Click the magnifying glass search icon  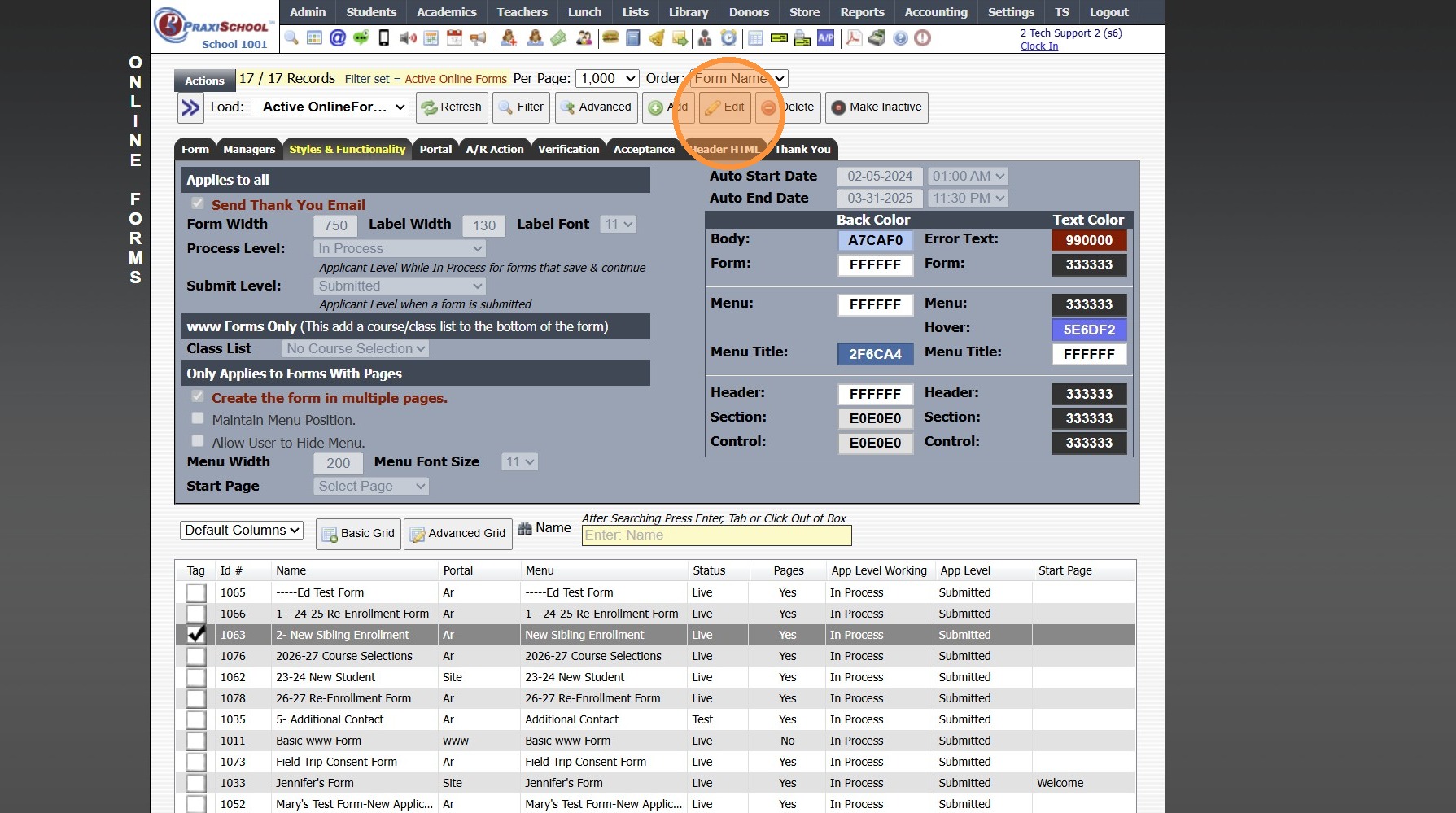pyautogui.click(x=291, y=38)
